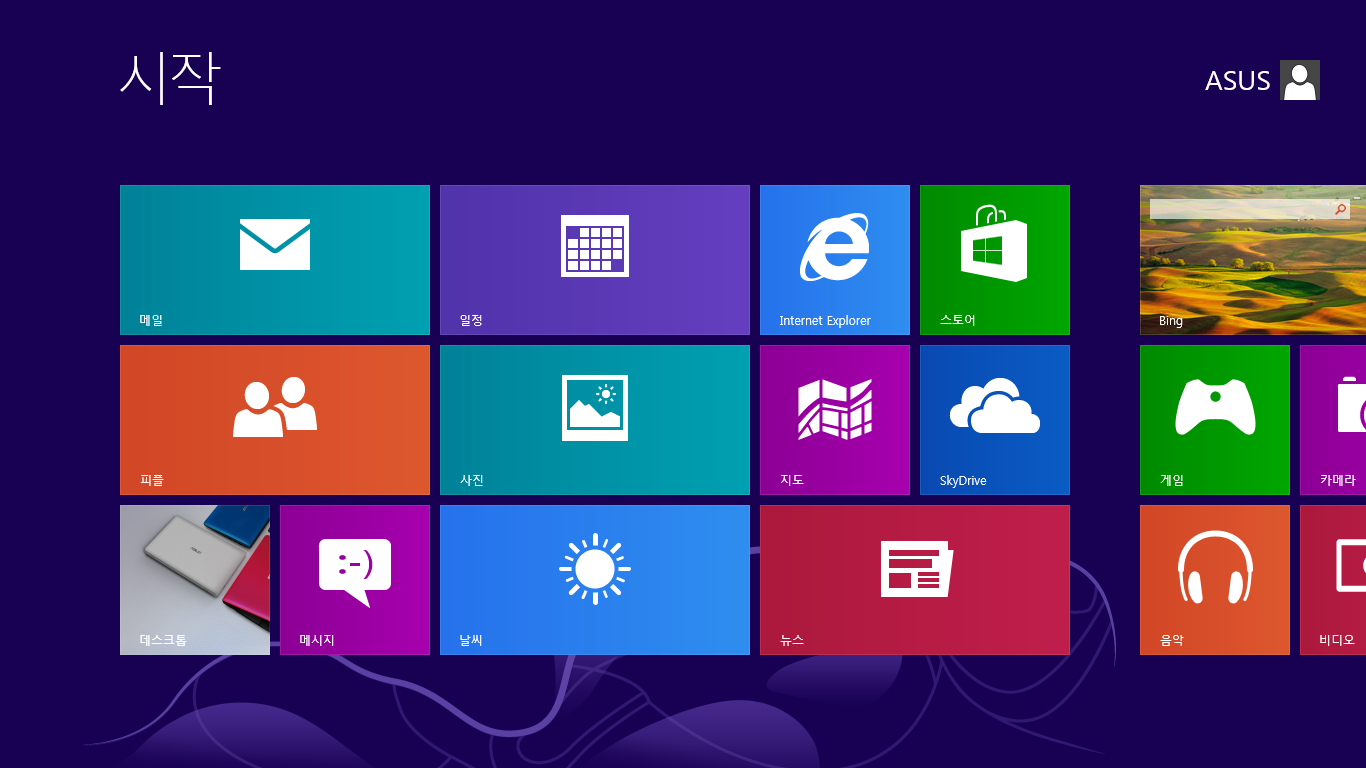Image resolution: width=1366 pixels, height=768 pixels.
Task: Open the Store tile labeled 스토어
Action: pos(995,260)
